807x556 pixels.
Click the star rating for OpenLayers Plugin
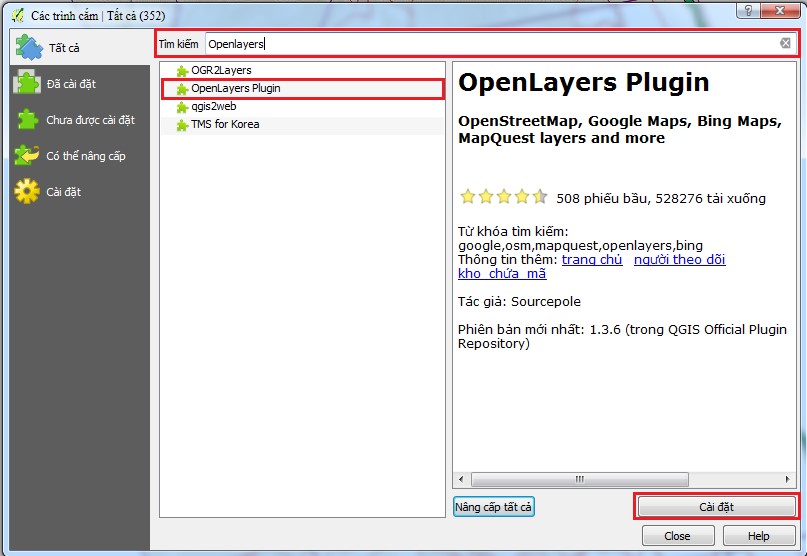click(503, 197)
